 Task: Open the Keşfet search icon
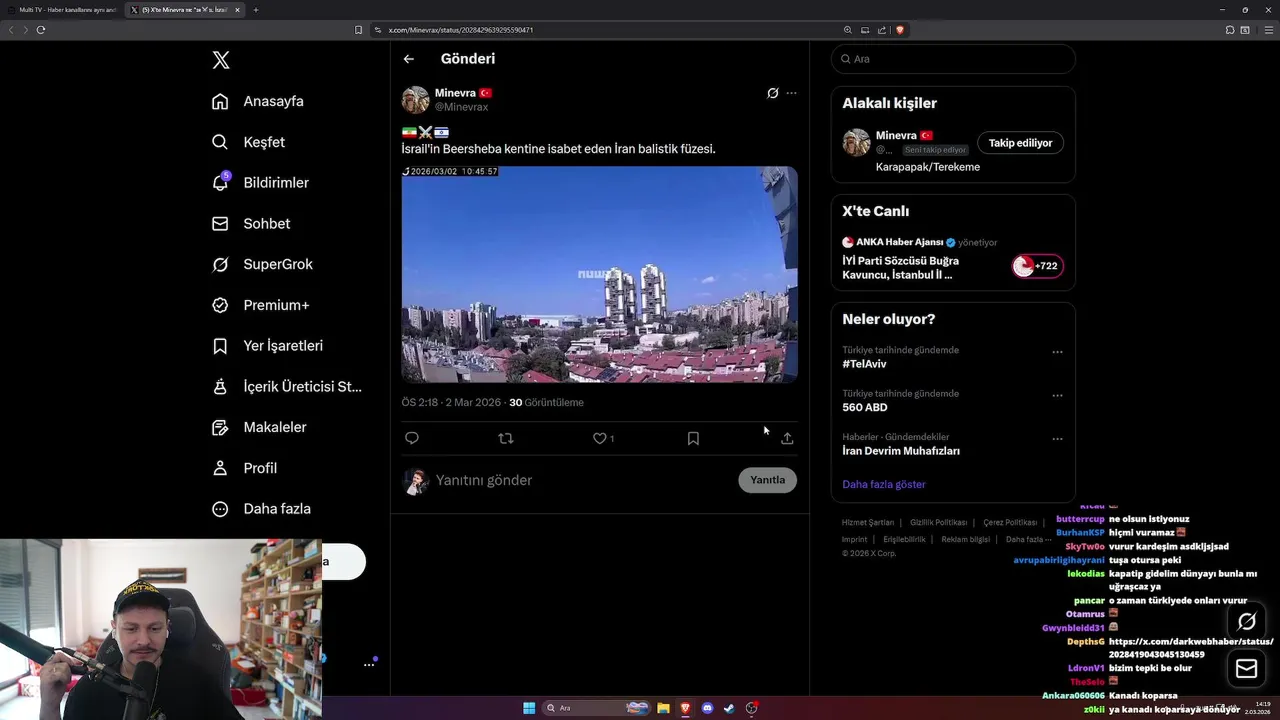coord(220,142)
